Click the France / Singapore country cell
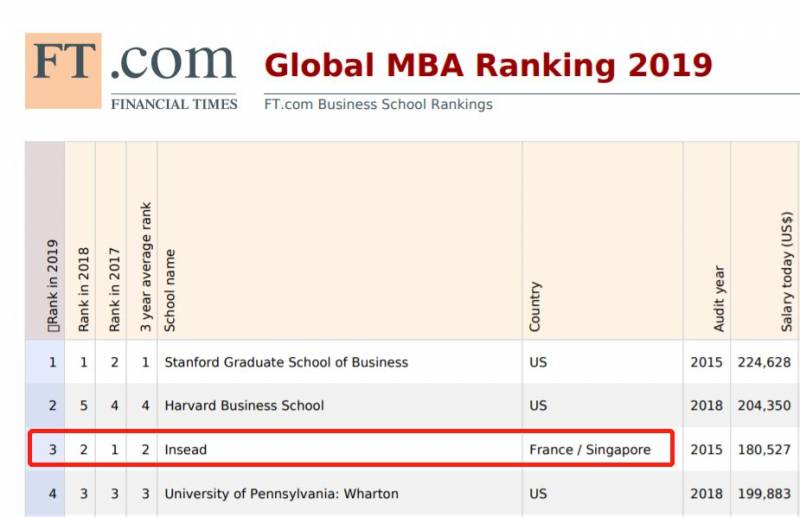Screen dimensions: 800x517 coord(590,450)
